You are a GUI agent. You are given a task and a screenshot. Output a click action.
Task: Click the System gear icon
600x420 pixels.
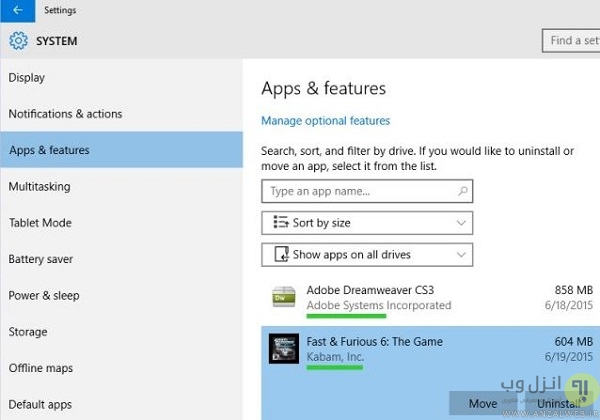tap(18, 41)
